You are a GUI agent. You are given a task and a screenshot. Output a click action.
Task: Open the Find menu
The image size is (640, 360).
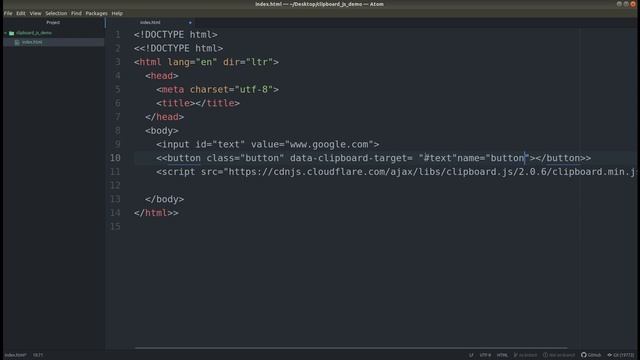click(x=76, y=13)
